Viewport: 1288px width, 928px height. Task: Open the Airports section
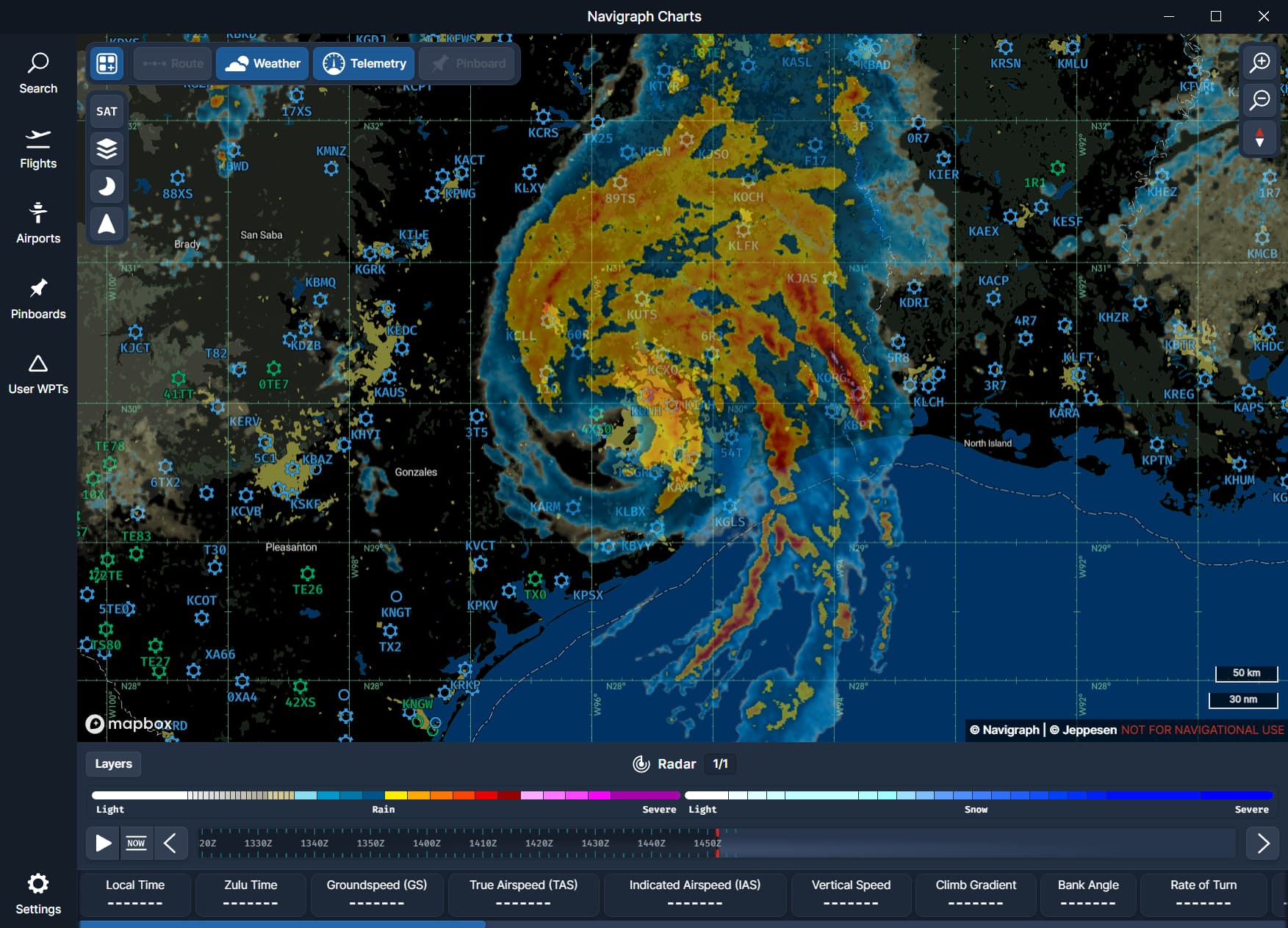38,224
